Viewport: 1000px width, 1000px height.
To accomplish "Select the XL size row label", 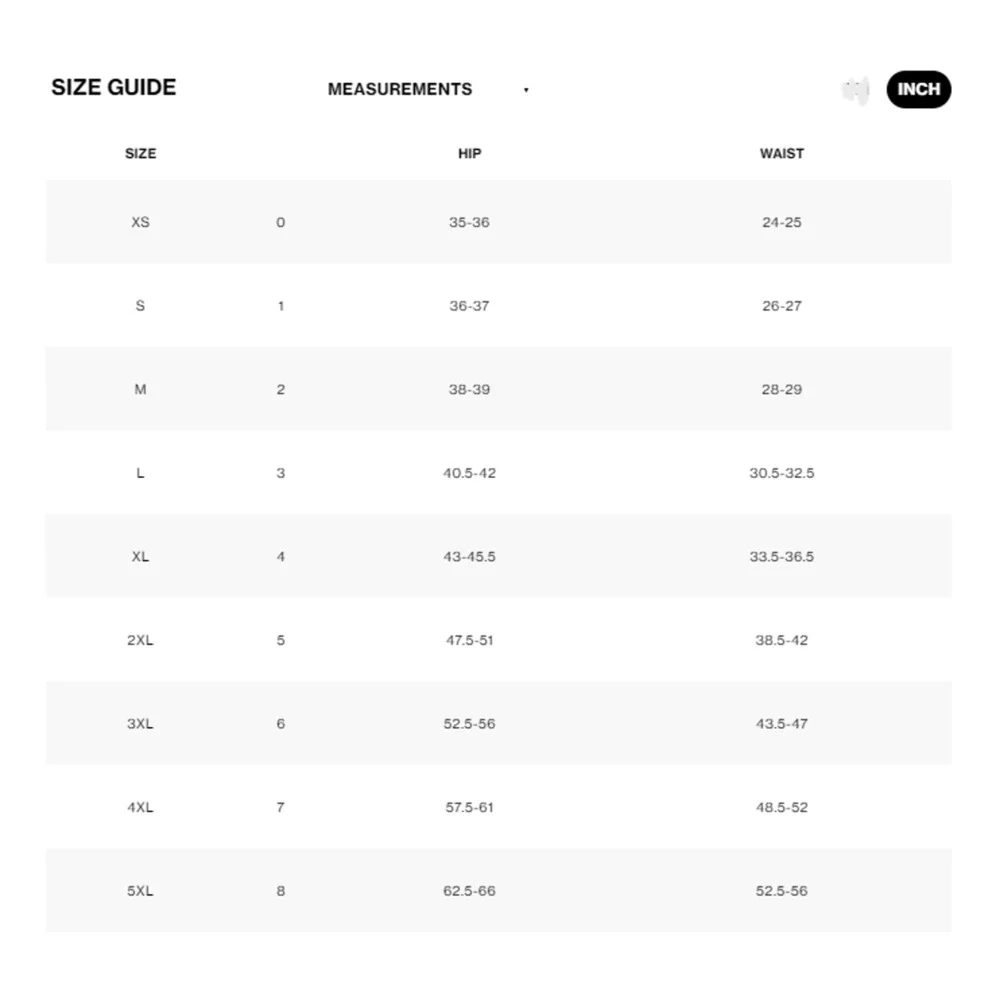I will click(x=140, y=556).
